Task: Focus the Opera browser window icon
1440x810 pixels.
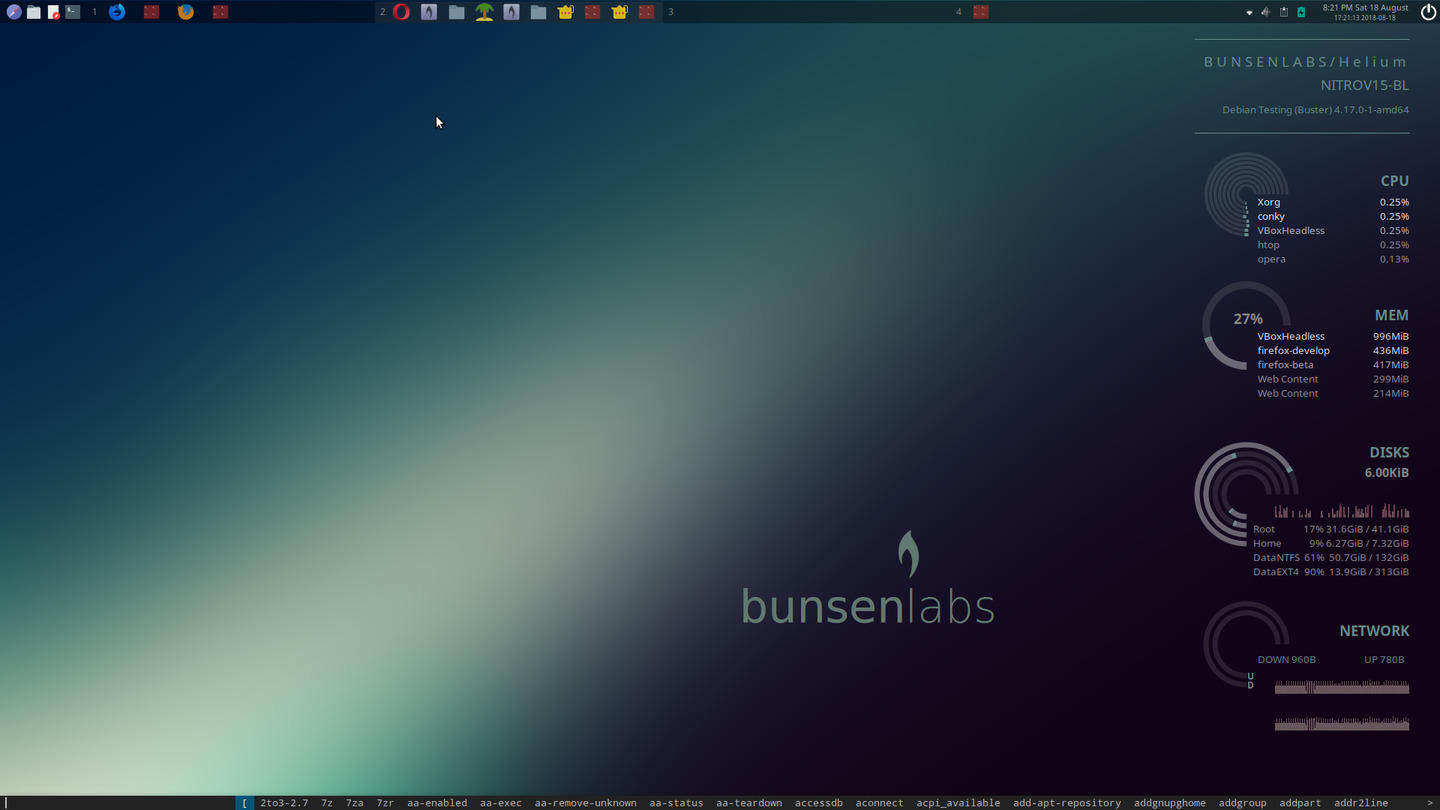Action: 401,12
